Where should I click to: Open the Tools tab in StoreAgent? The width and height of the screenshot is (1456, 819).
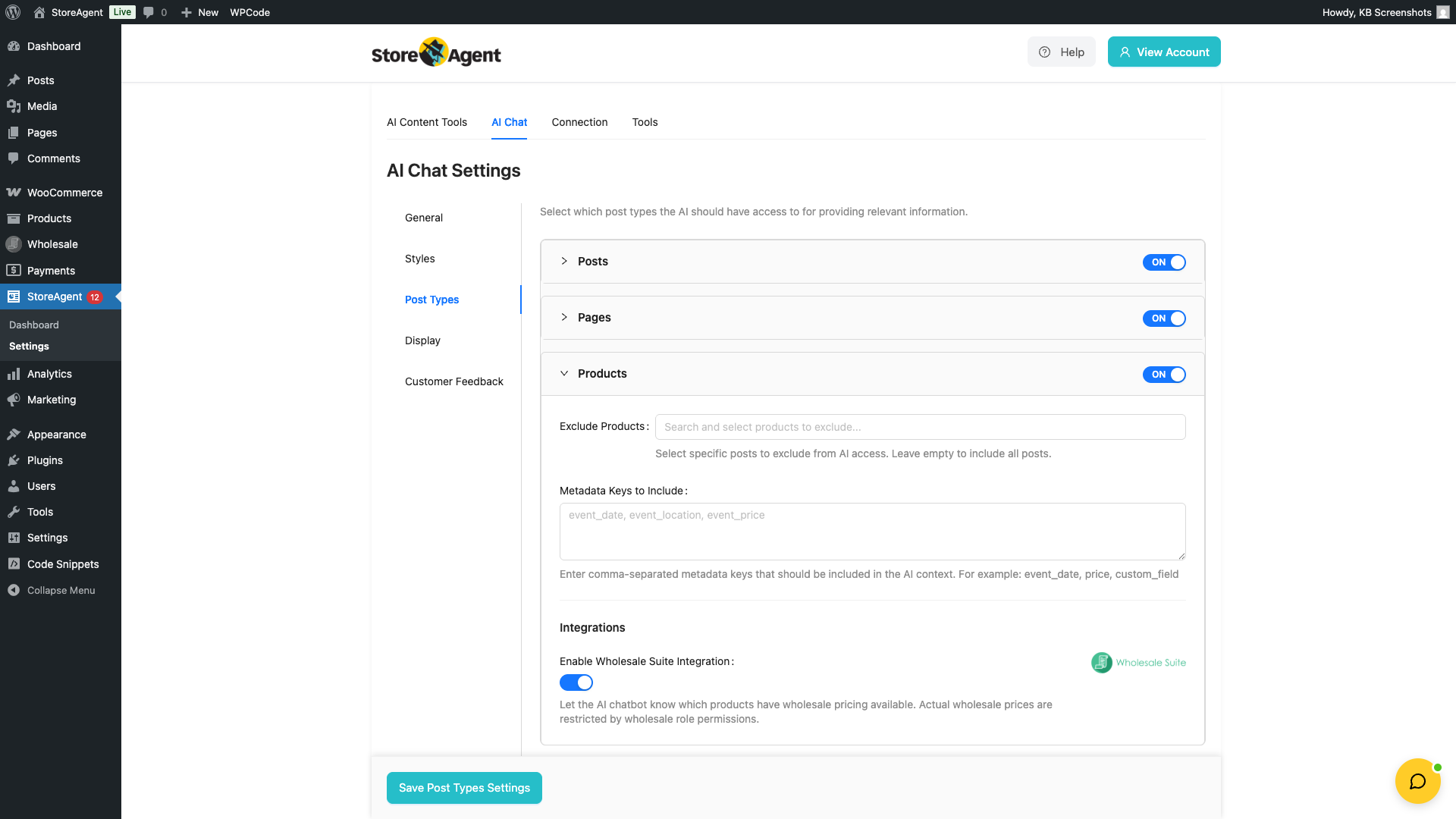pos(645,122)
